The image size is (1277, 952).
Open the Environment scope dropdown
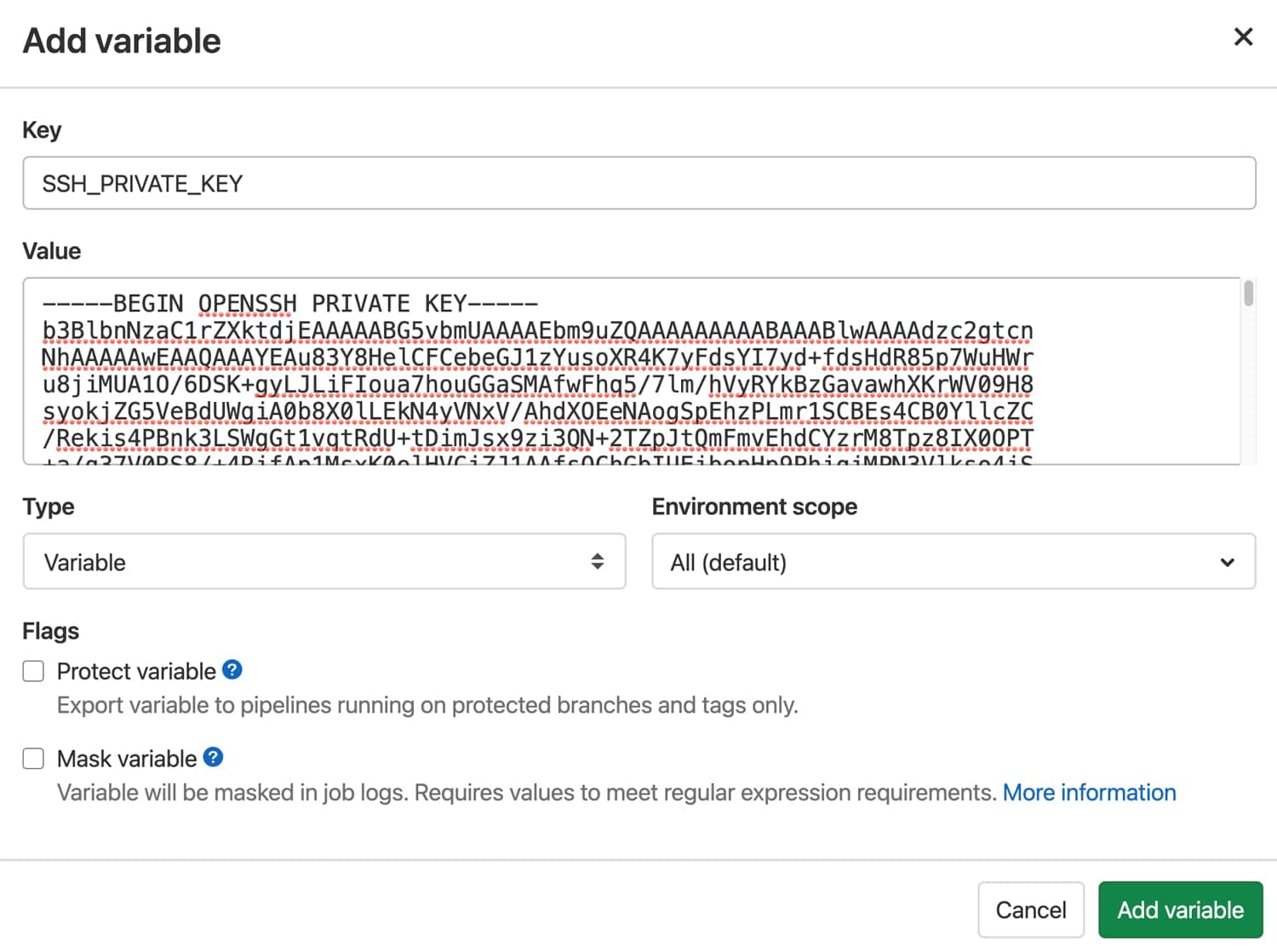pos(953,562)
